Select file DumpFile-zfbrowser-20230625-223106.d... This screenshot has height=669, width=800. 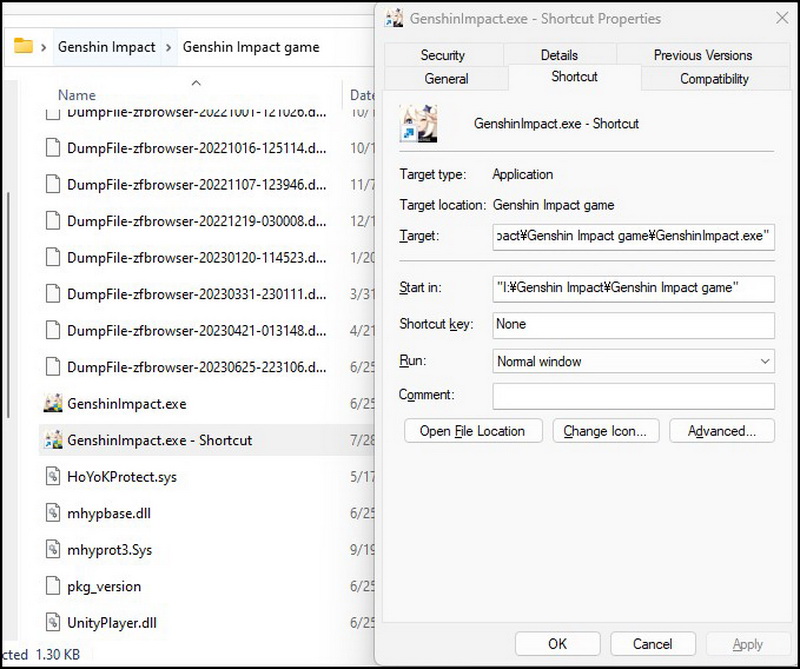tap(196, 367)
